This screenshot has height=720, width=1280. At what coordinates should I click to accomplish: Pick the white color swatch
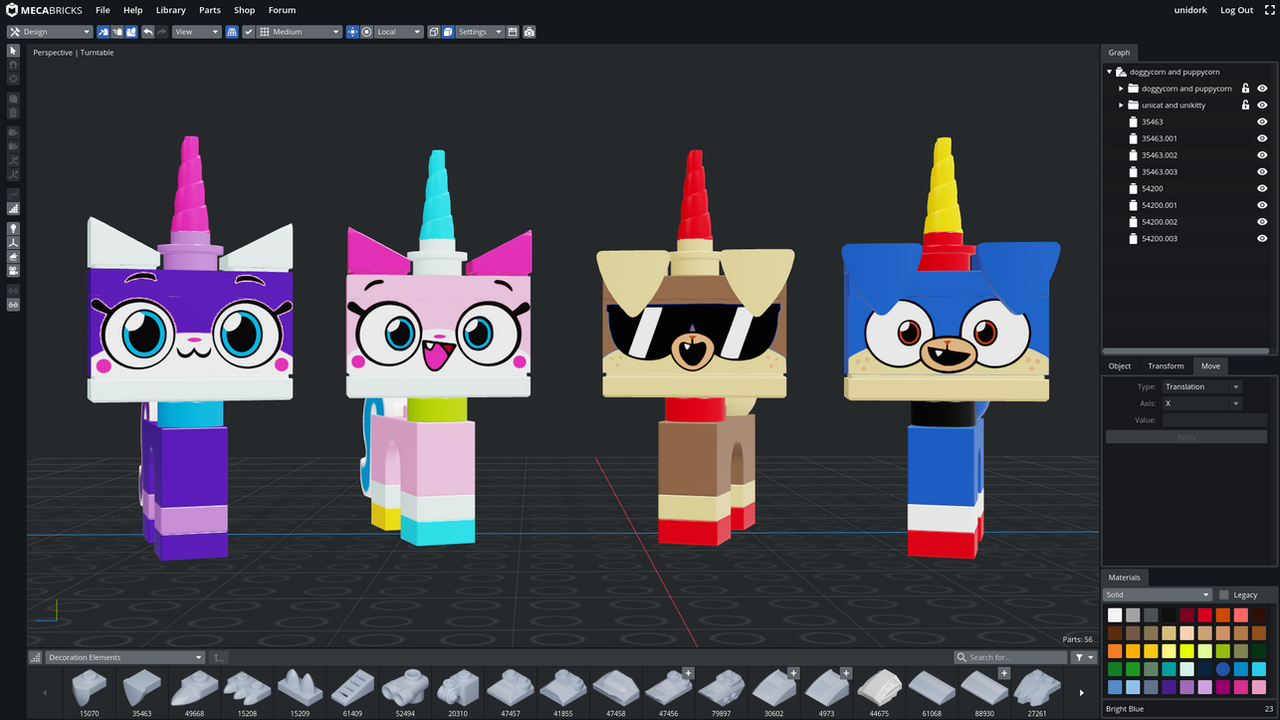(x=1115, y=615)
